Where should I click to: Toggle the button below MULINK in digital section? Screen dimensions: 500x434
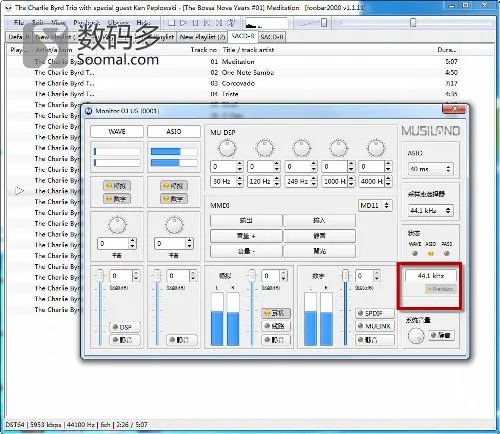click(x=375, y=340)
